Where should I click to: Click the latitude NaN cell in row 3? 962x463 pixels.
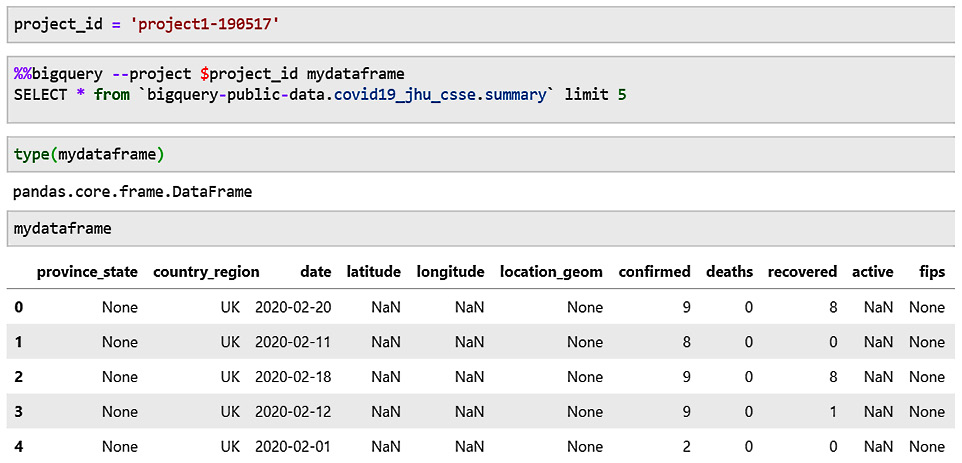coord(386,412)
